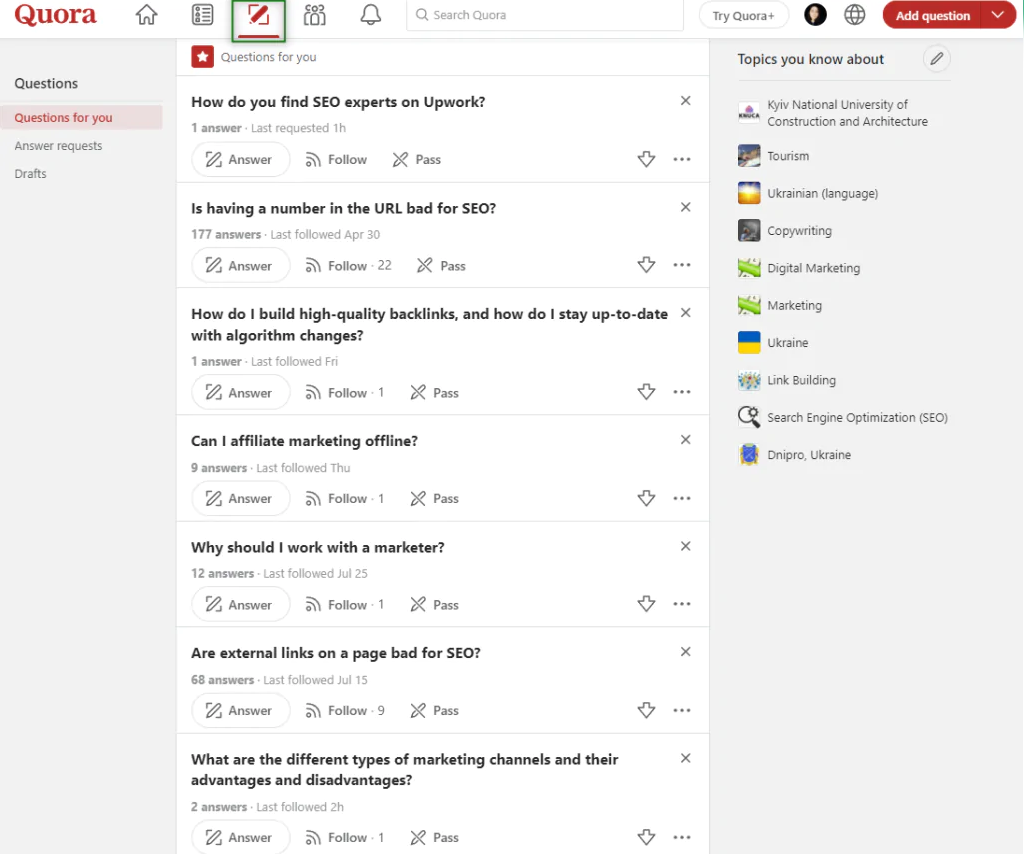
Task: Open more options for marketer question
Action: [x=682, y=605]
